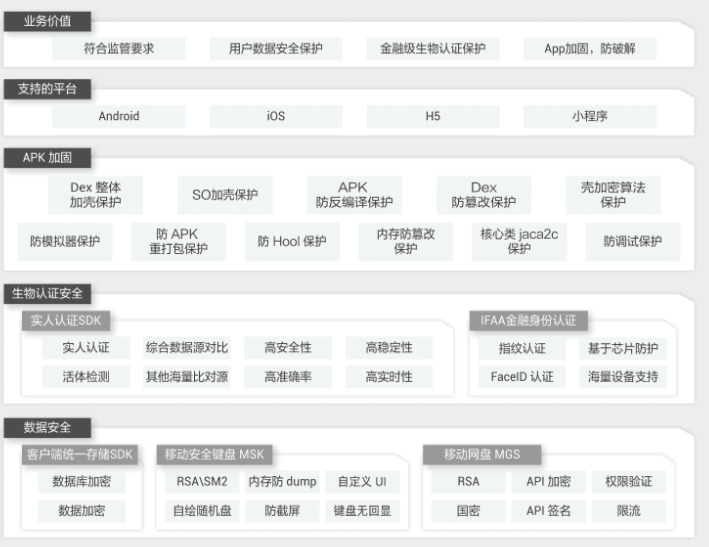
Task: Click the 数据安全 section header
Action: [x=47, y=428]
